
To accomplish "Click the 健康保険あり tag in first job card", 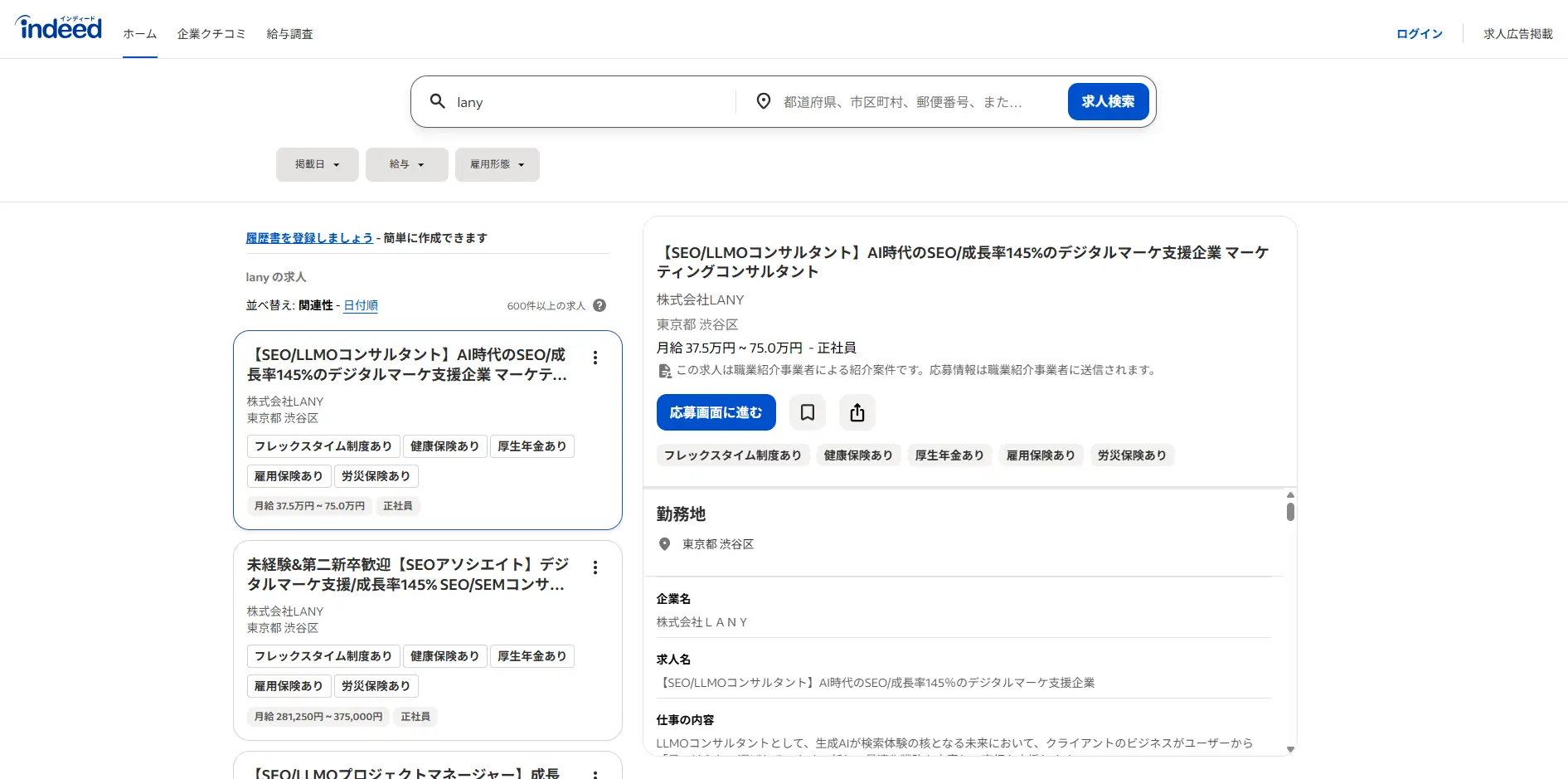I will 445,446.
